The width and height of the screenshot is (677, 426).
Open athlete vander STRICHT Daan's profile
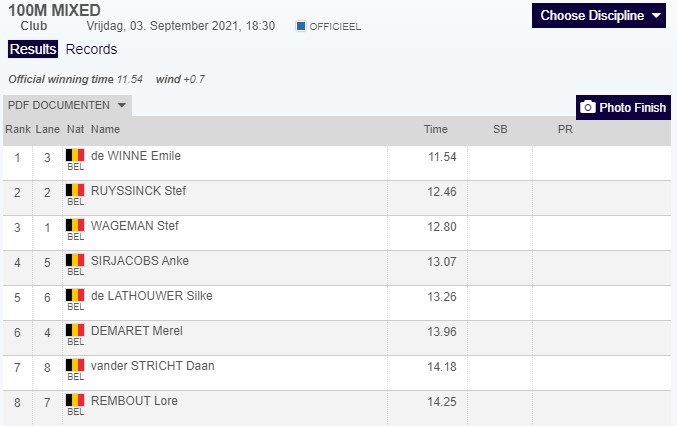(x=152, y=366)
